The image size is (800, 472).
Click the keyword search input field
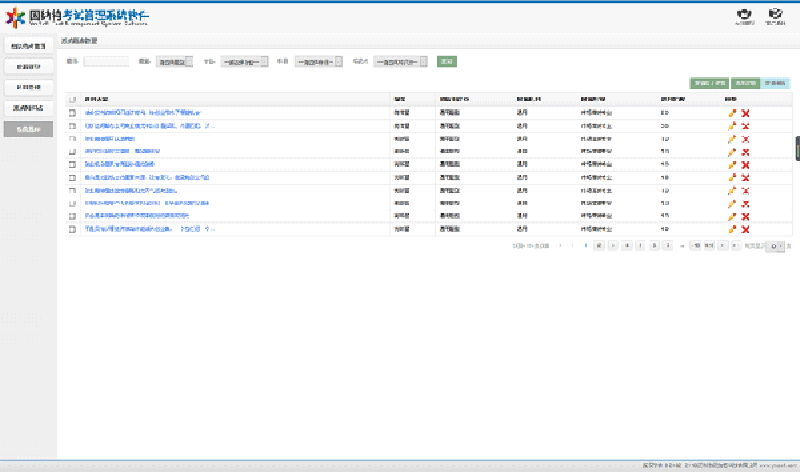pyautogui.click(x=106, y=62)
